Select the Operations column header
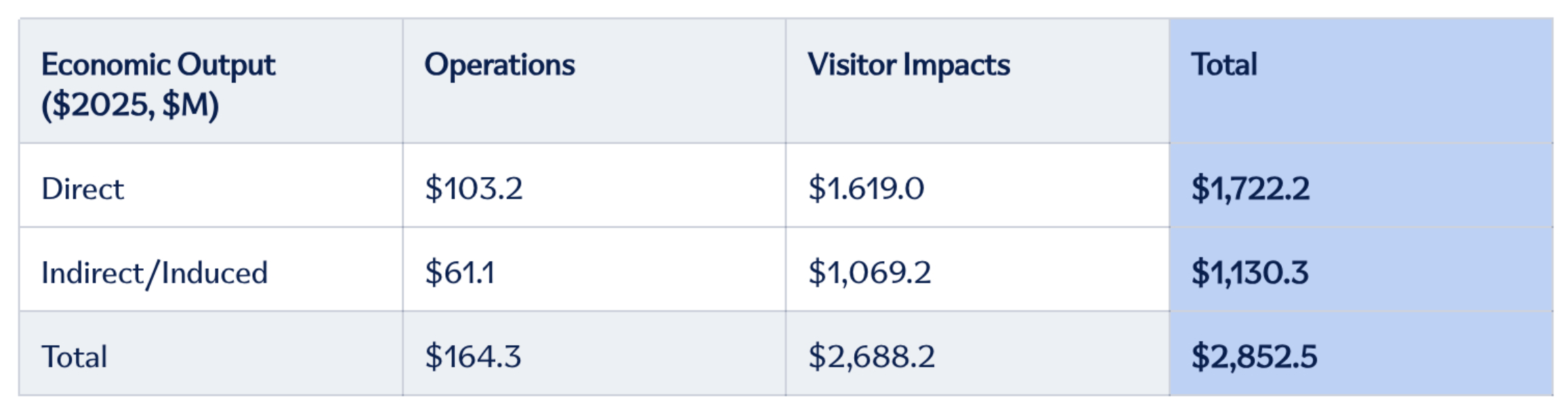 (x=499, y=65)
